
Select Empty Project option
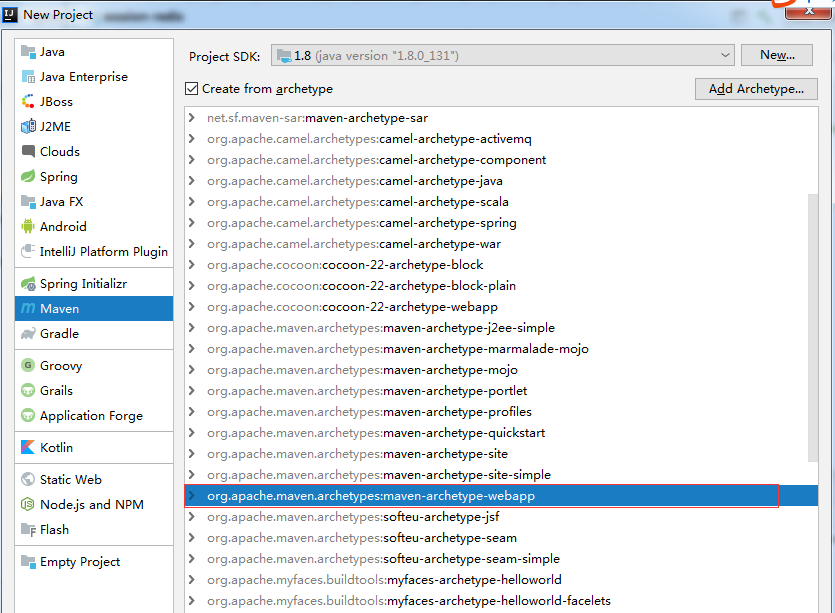pos(94,561)
